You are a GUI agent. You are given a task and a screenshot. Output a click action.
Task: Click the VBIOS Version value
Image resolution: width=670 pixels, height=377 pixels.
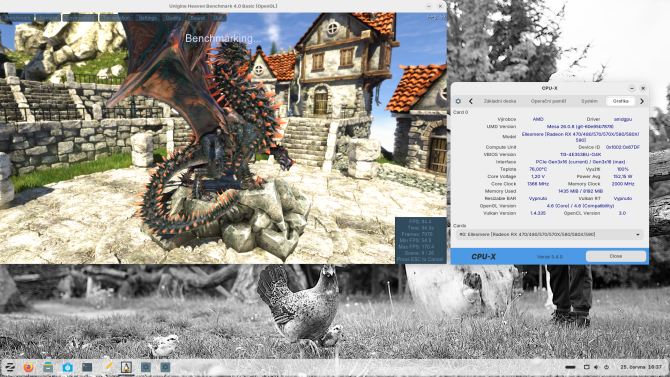point(580,154)
